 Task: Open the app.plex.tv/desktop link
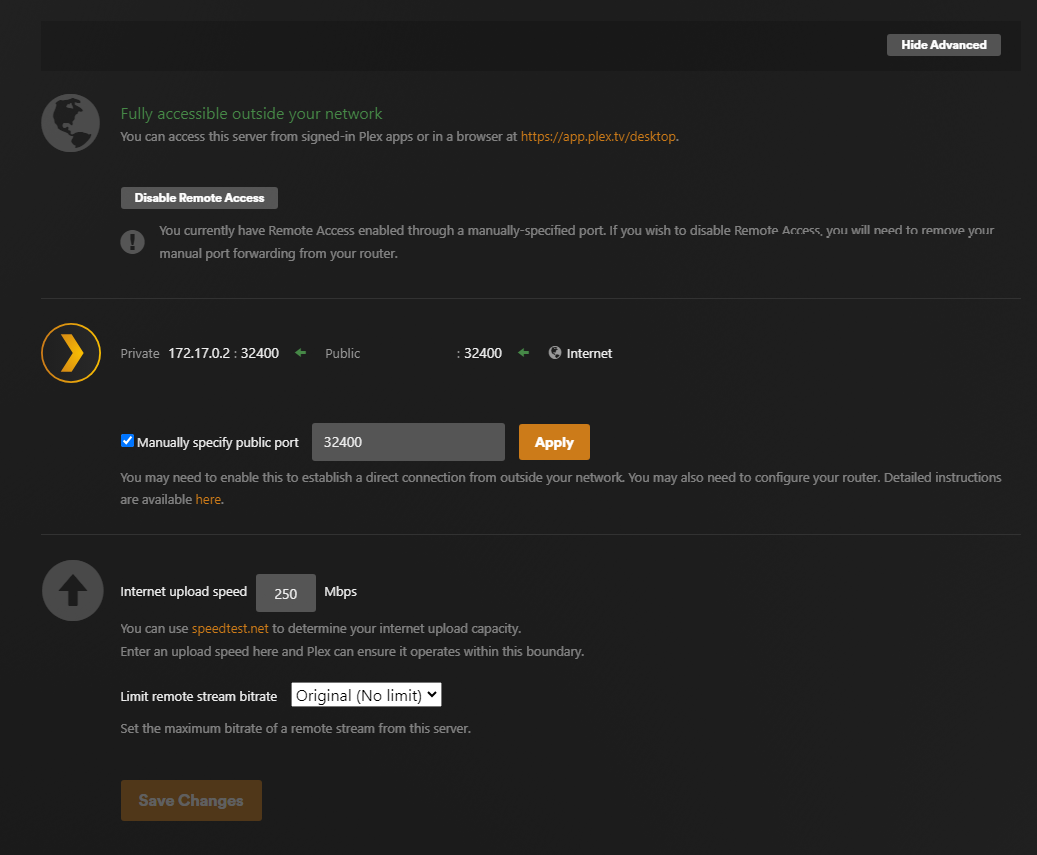coord(598,136)
